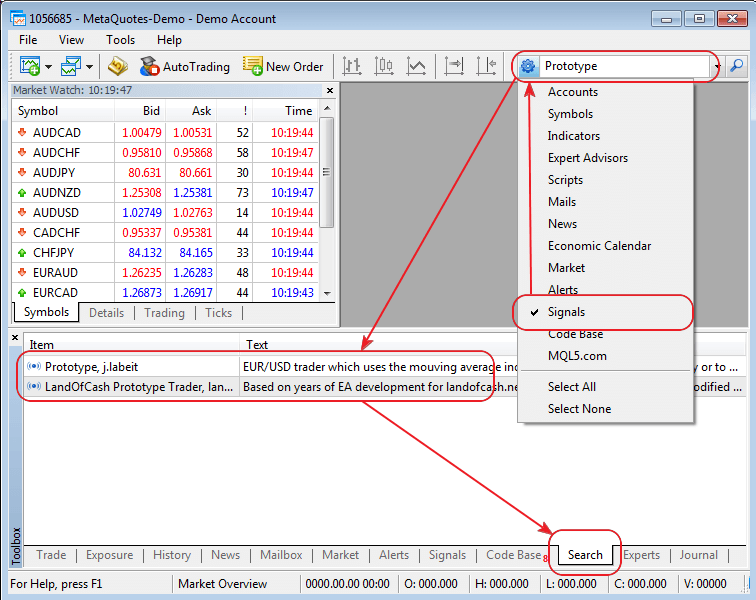Select the Candlesticks chart icon

(384, 66)
